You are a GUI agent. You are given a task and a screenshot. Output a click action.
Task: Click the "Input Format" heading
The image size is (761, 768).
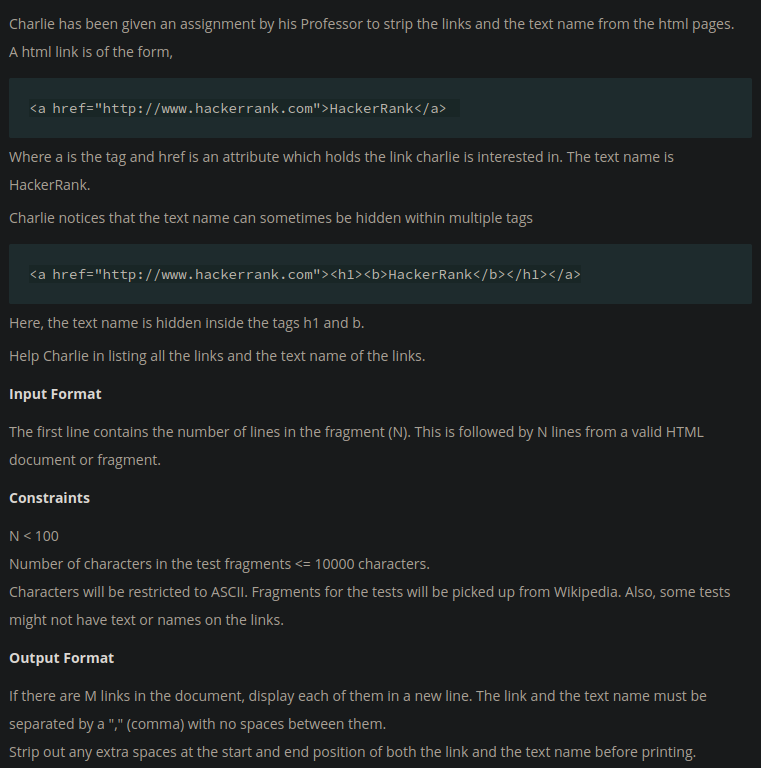click(55, 394)
